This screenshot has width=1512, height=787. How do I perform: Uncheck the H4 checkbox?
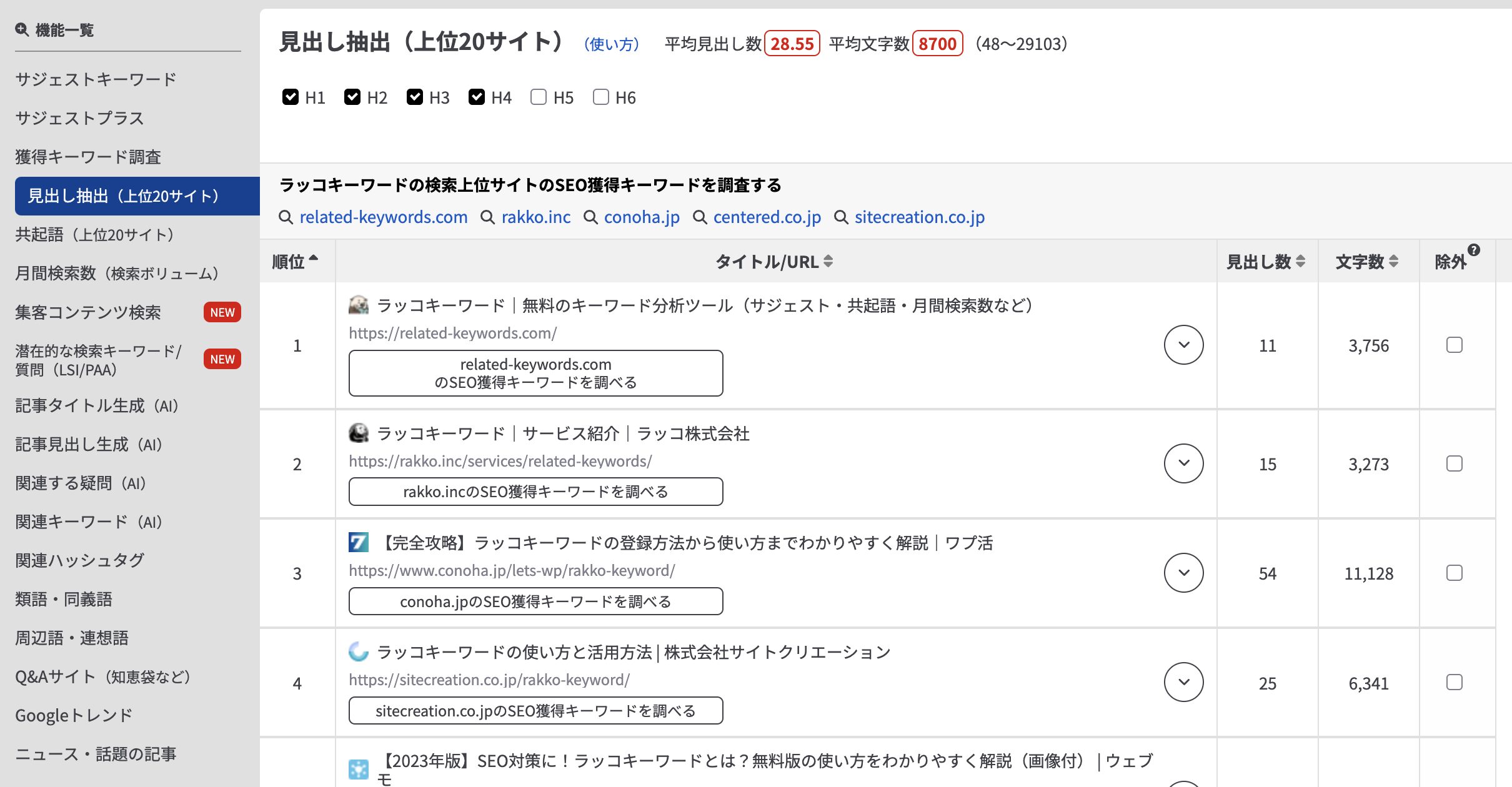[477, 97]
